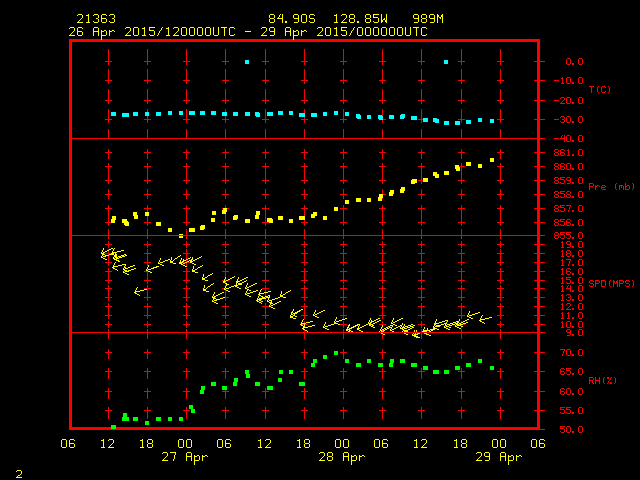
Task: Click the 00 hour label above 28 Apr
Action: (x=342, y=444)
